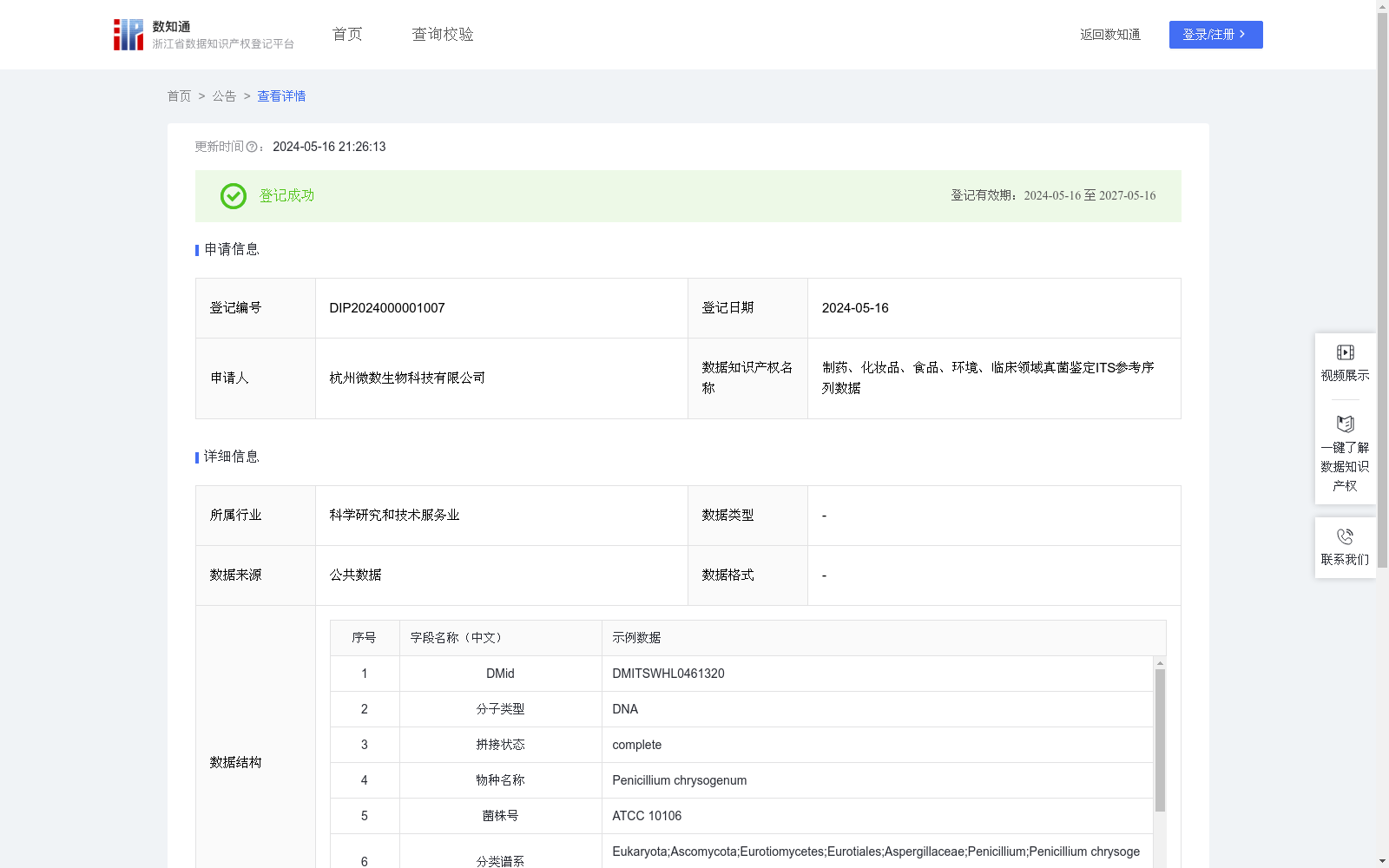Click the 返回数知通 link
Image resolution: width=1389 pixels, height=868 pixels.
point(1110,35)
